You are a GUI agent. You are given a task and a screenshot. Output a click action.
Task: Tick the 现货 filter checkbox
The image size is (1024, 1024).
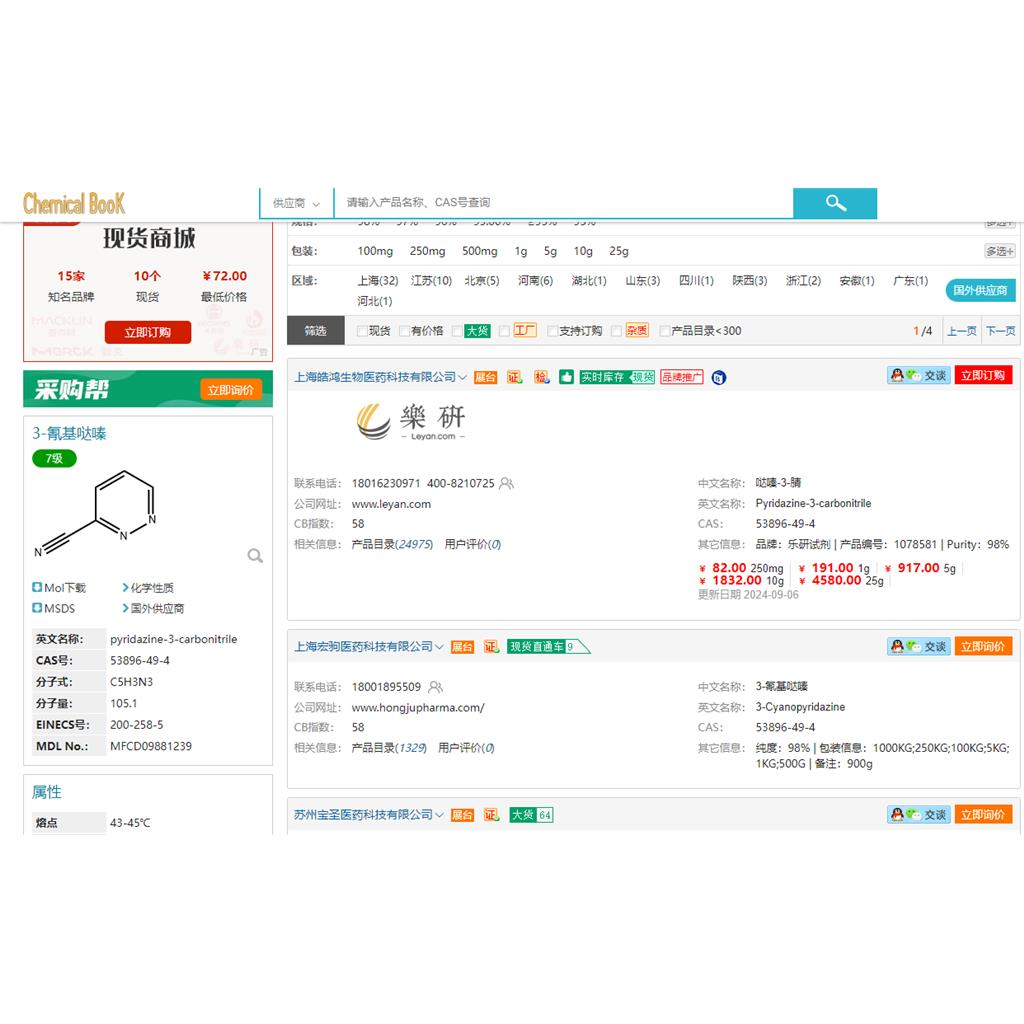click(362, 331)
